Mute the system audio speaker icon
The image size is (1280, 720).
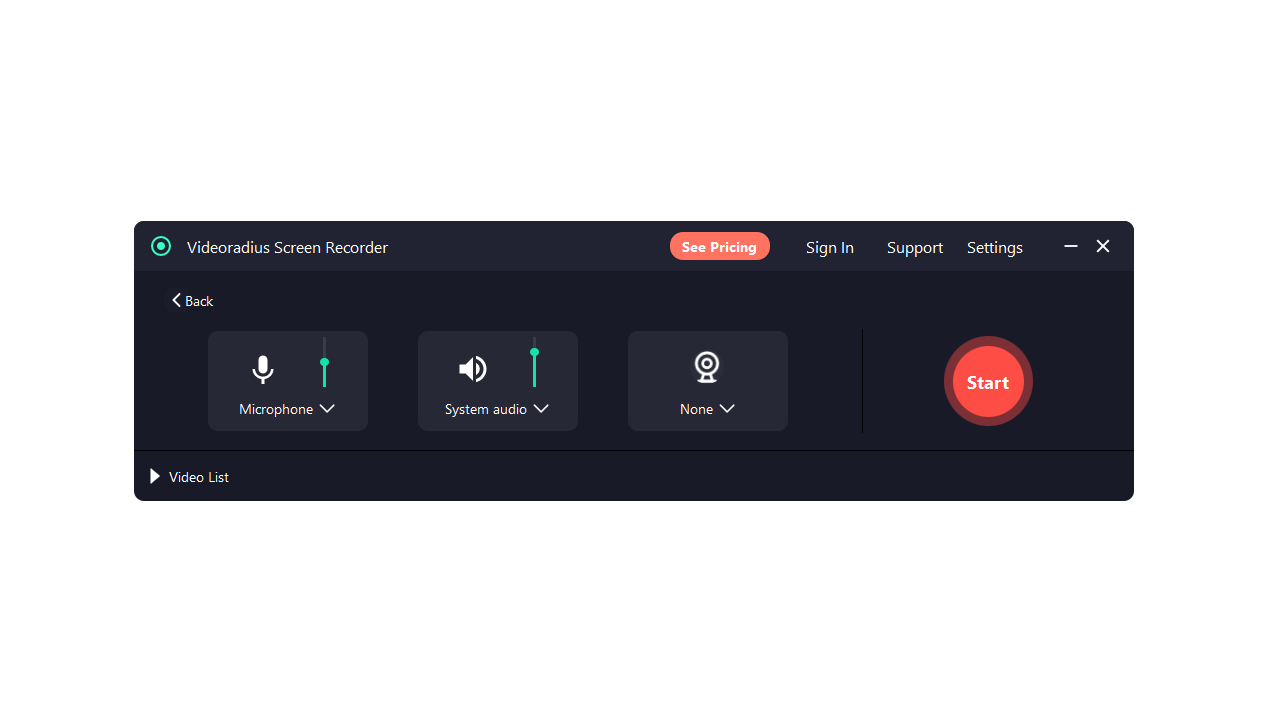click(x=473, y=369)
